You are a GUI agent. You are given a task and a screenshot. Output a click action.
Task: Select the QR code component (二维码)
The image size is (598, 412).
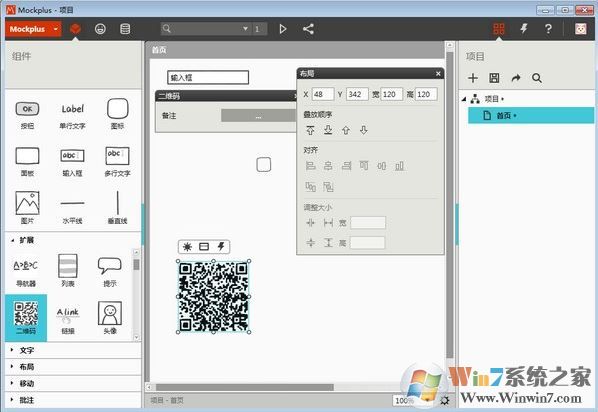[x=26, y=317]
